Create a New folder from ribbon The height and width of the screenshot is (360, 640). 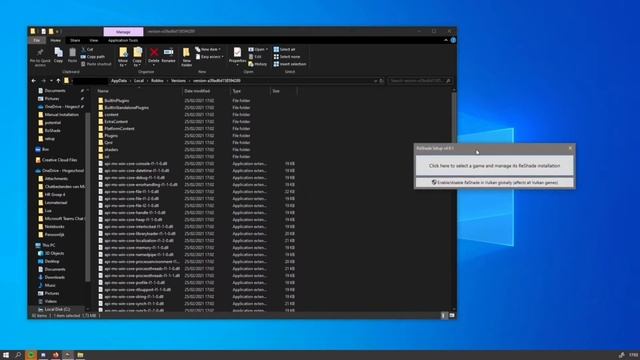(x=187, y=57)
